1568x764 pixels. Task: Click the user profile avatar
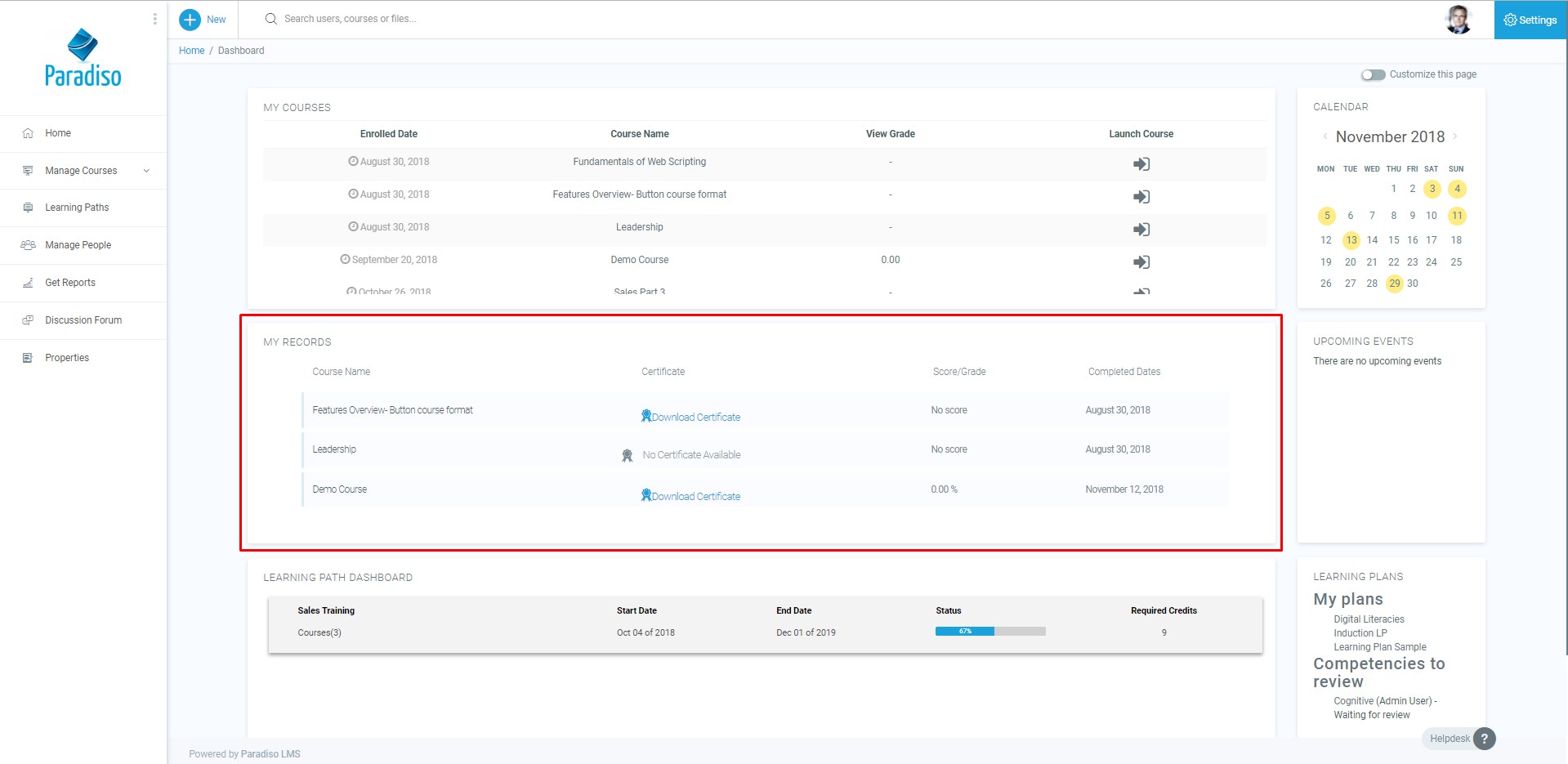coord(1458,20)
